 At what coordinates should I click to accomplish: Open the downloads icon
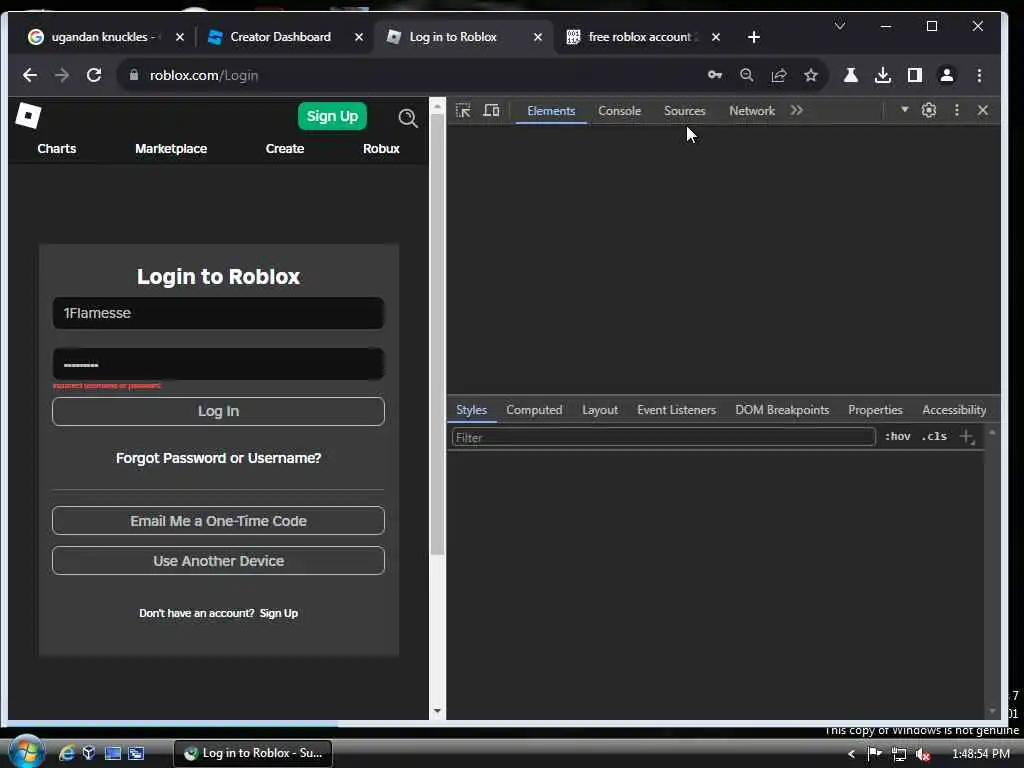pos(882,75)
